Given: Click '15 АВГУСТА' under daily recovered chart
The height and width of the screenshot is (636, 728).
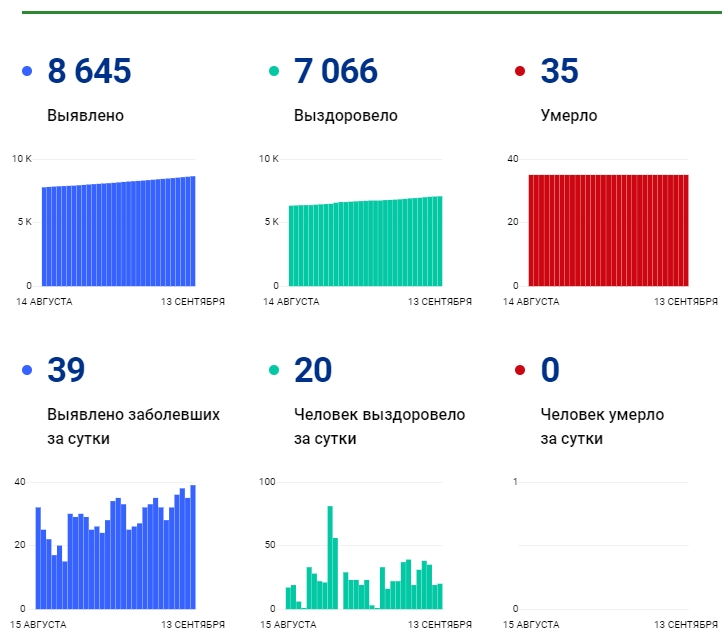Looking at the screenshot, I should point(288,625).
